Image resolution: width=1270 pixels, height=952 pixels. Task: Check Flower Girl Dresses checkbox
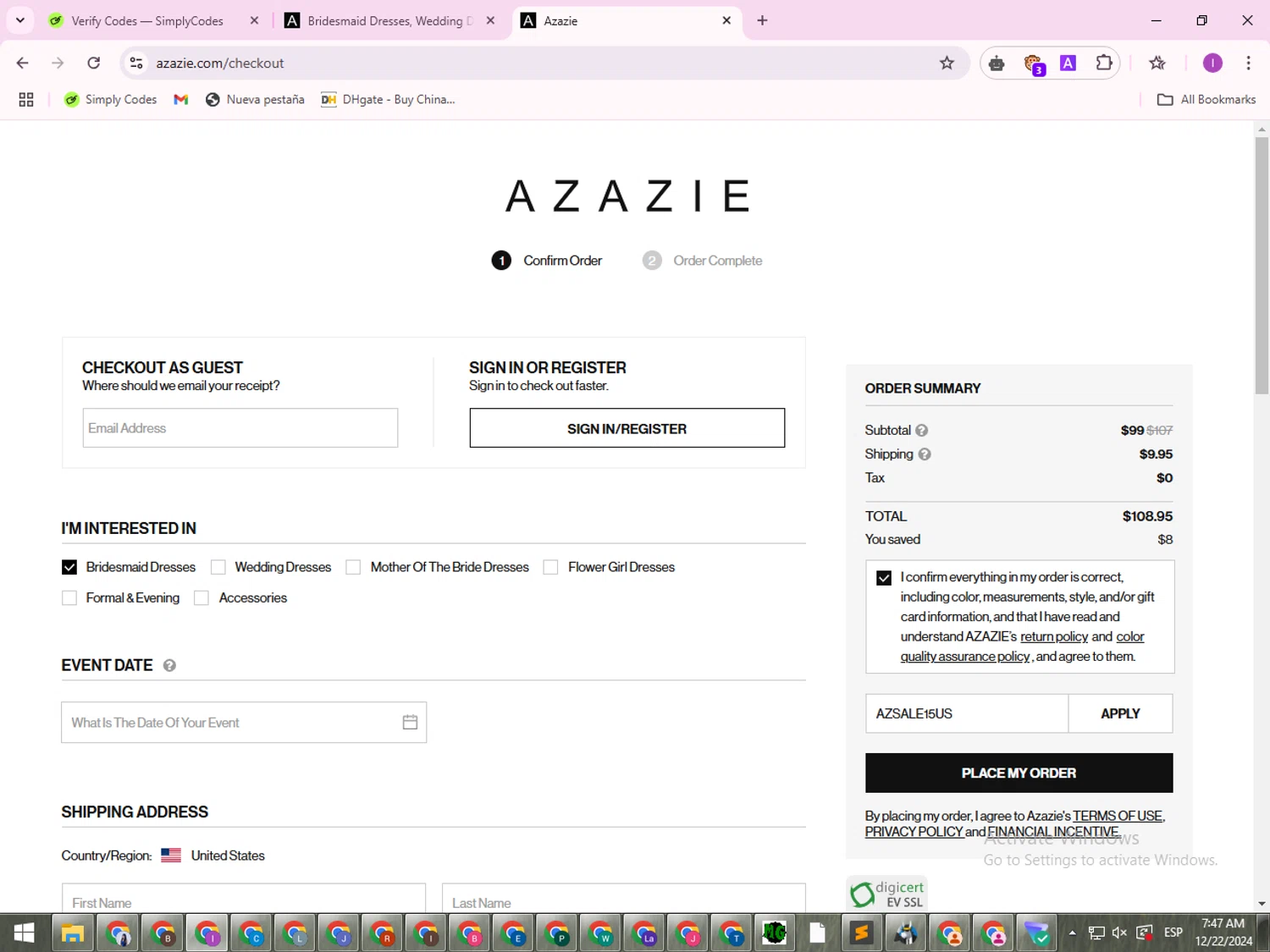[x=550, y=567]
